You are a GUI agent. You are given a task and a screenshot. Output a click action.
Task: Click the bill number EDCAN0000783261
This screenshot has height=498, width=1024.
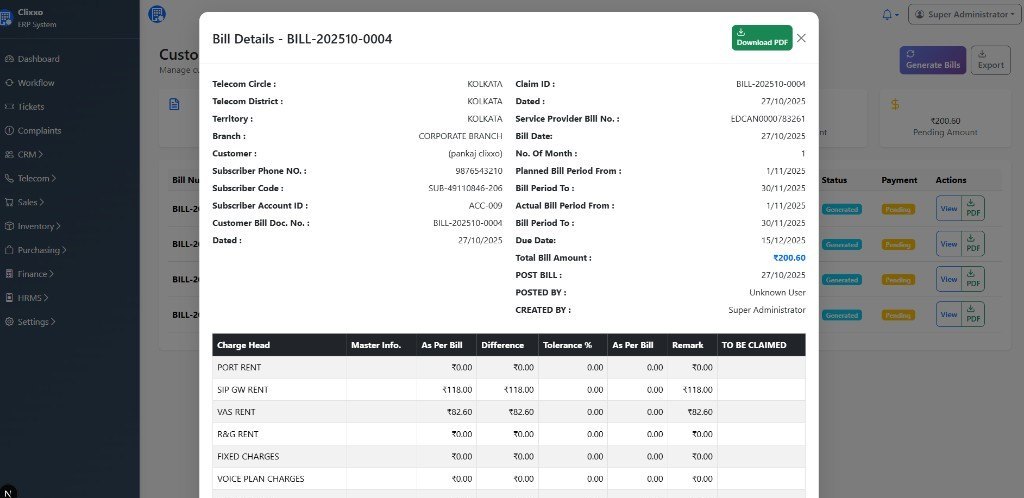[768, 119]
